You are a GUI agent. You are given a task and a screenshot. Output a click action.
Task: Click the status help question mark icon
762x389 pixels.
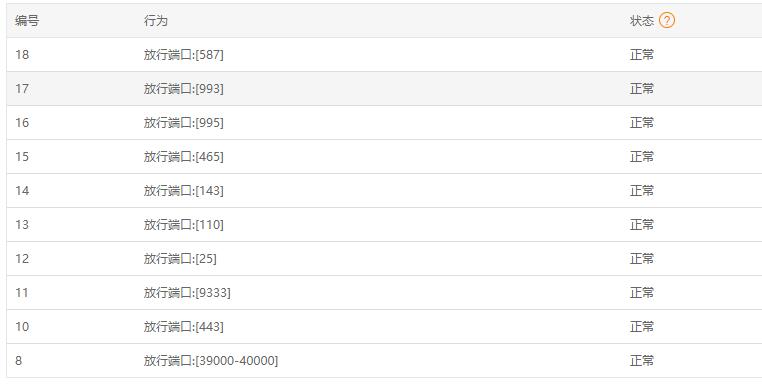pyautogui.click(x=667, y=20)
